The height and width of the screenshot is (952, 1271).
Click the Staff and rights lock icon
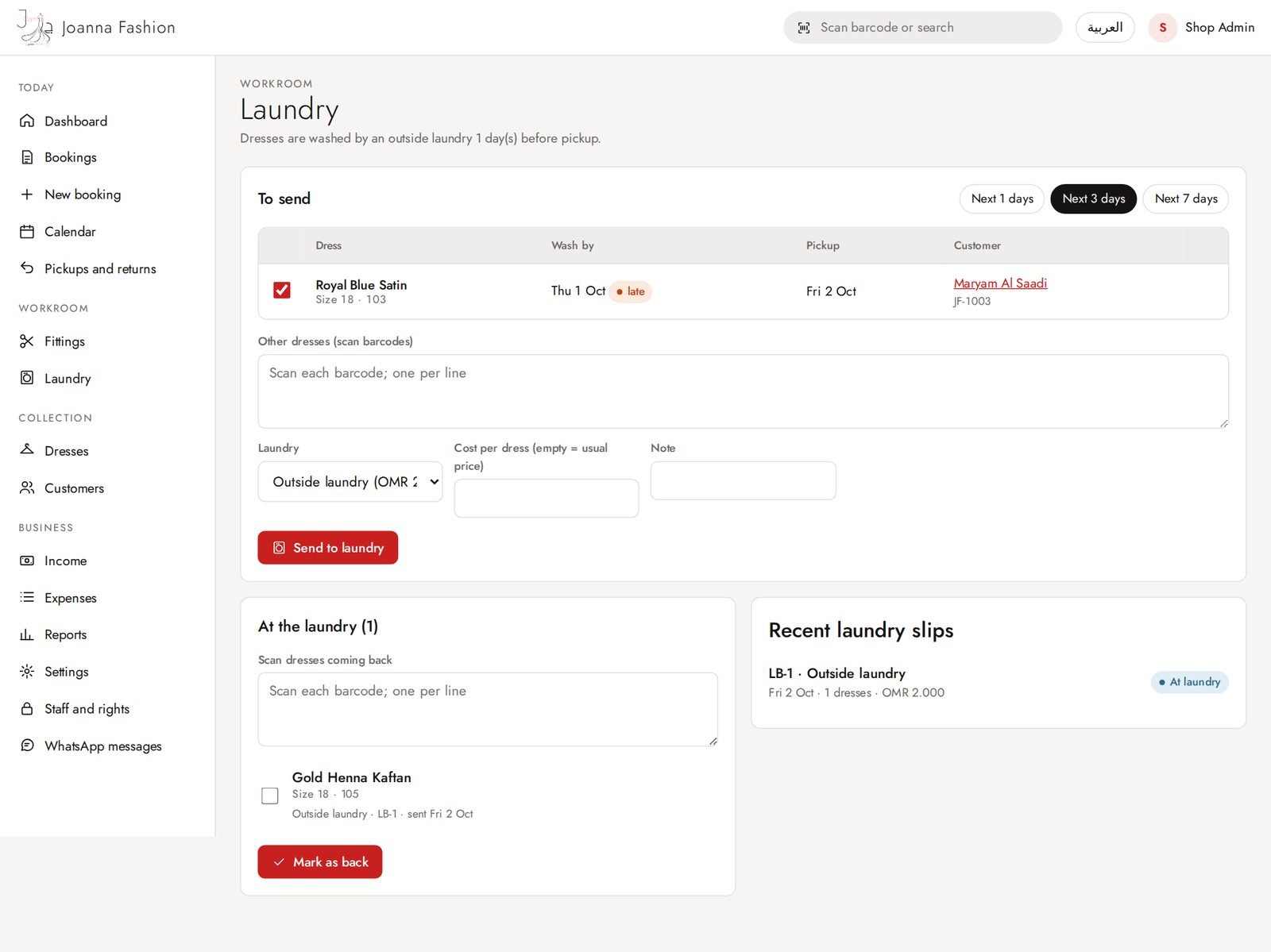pyautogui.click(x=27, y=708)
